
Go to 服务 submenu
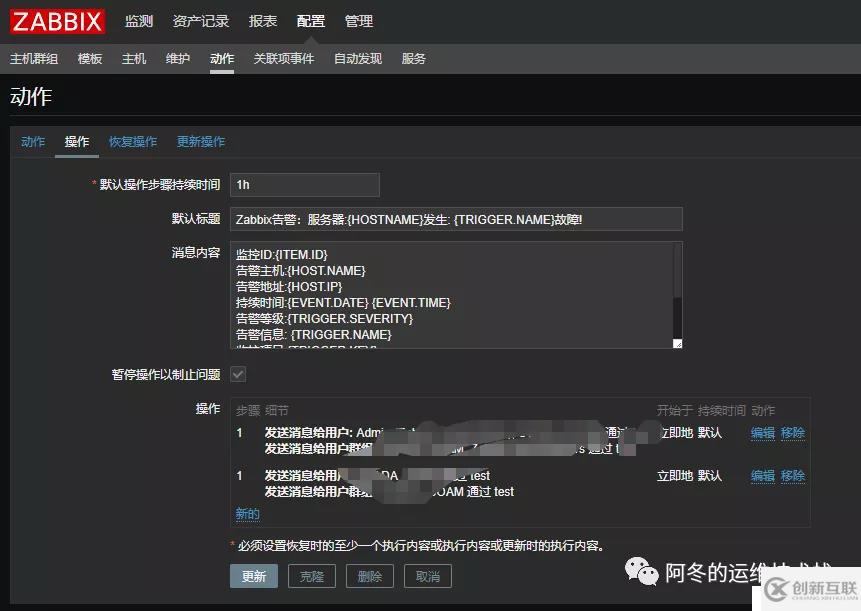tap(413, 59)
